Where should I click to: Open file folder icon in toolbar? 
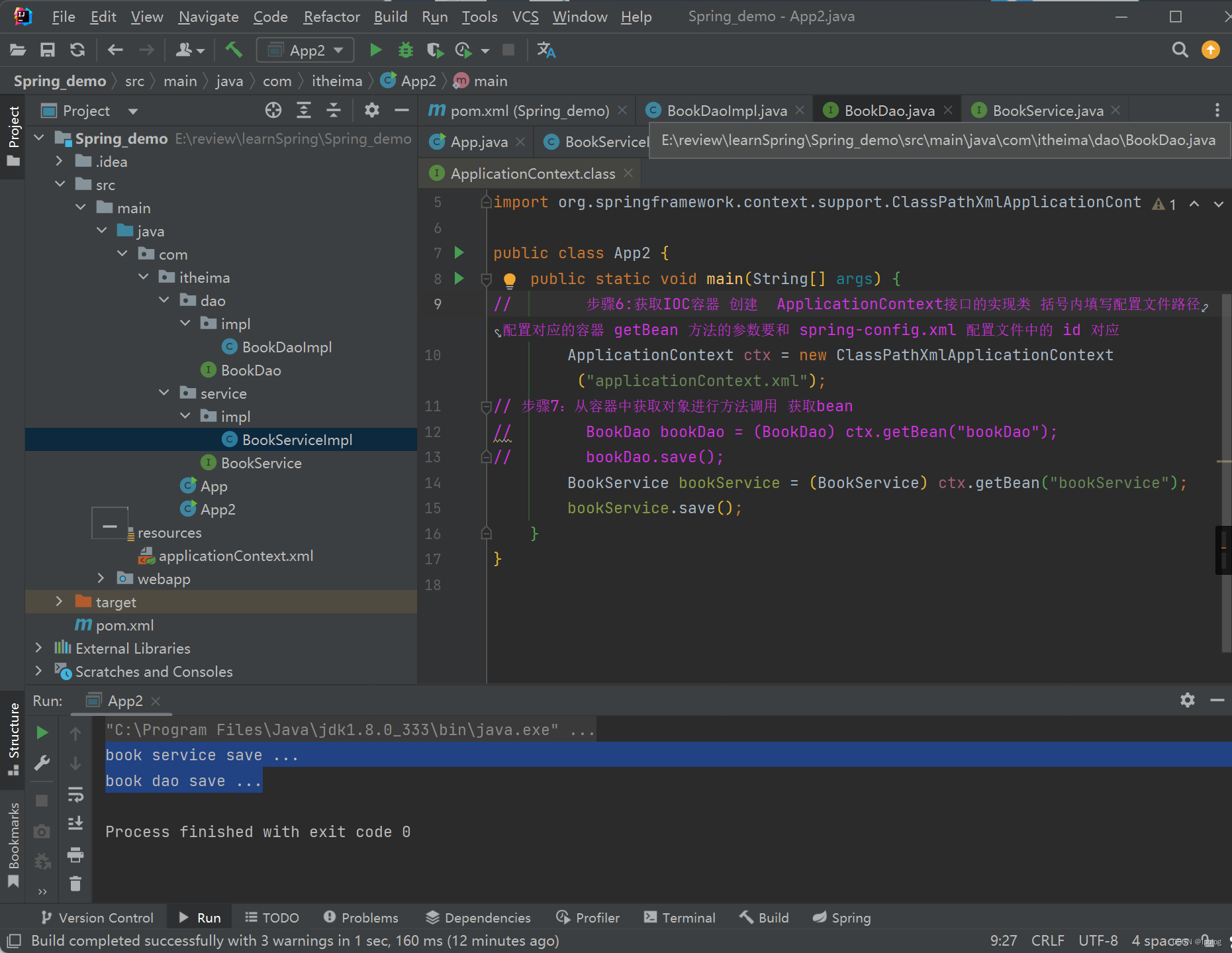18,50
